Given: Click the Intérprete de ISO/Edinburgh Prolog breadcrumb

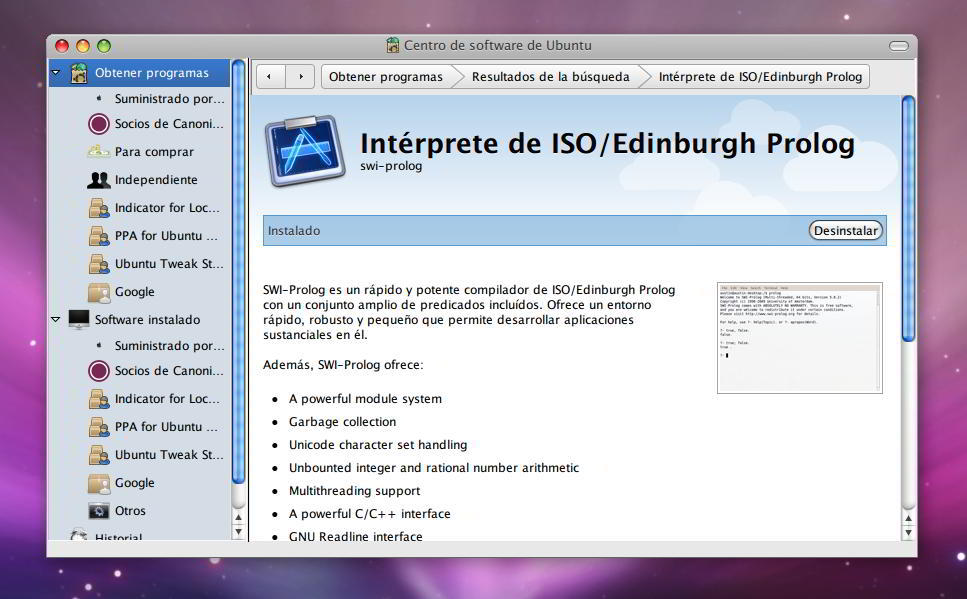Looking at the screenshot, I should click(759, 77).
